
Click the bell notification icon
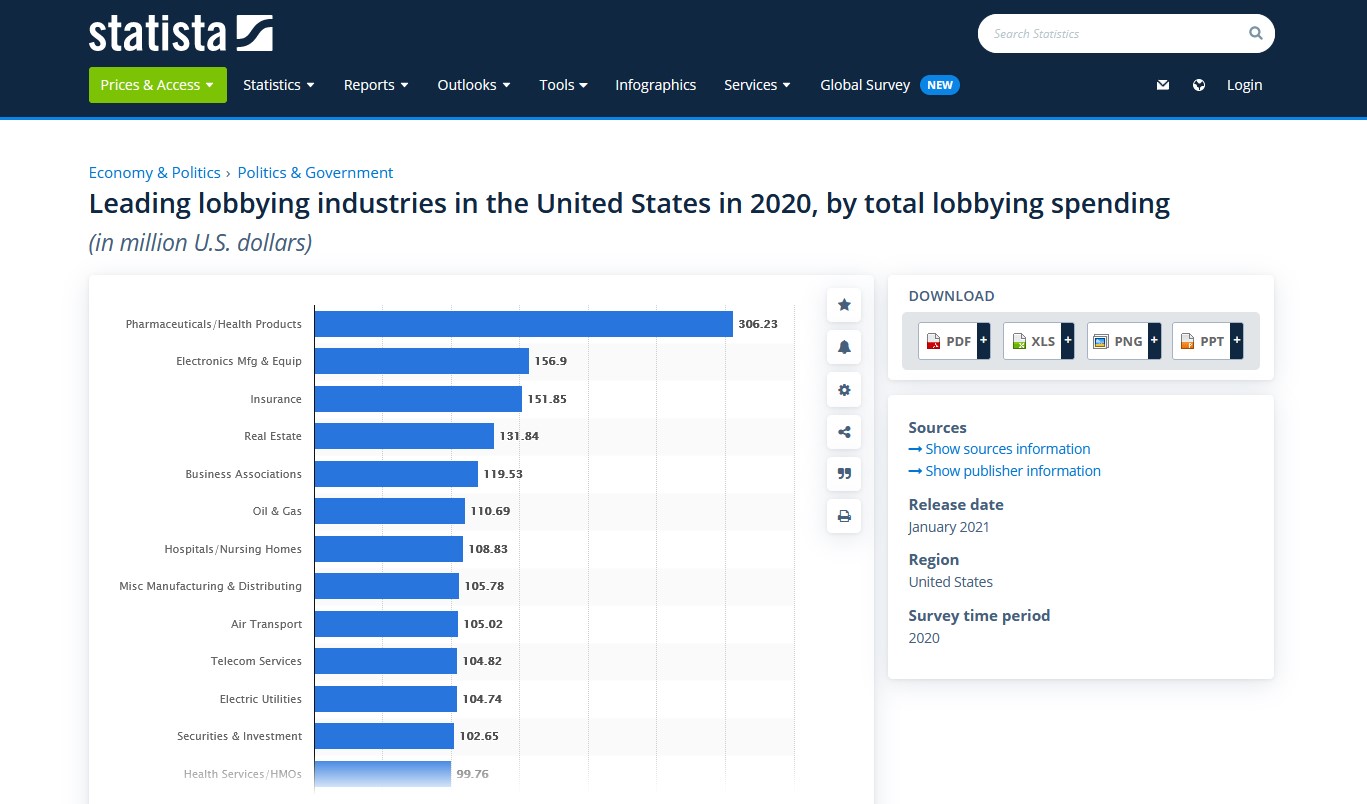pos(844,347)
